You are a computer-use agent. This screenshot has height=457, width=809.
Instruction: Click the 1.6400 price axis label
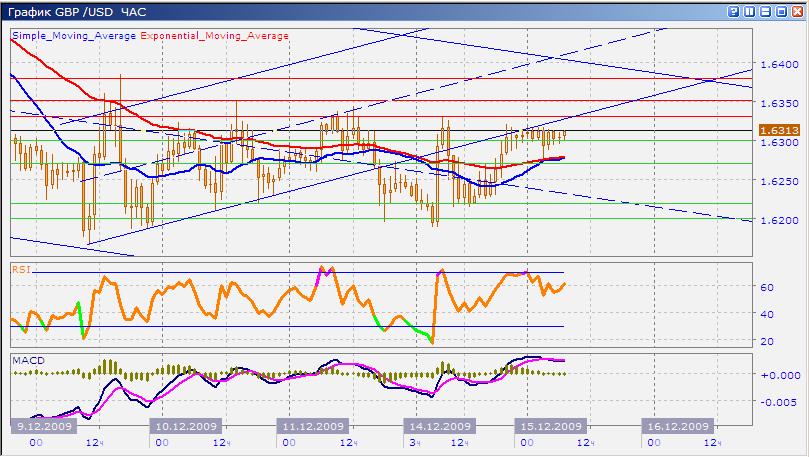click(x=779, y=65)
